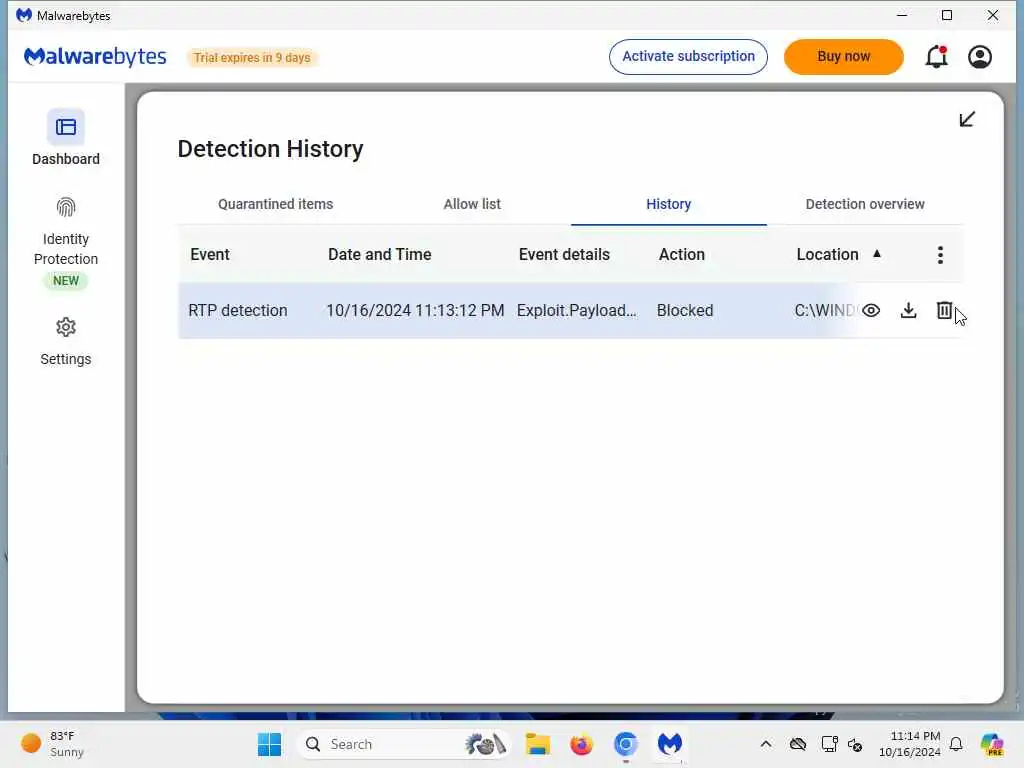Click the taskbar Search box
The height and width of the screenshot is (768, 1024).
tap(405, 744)
